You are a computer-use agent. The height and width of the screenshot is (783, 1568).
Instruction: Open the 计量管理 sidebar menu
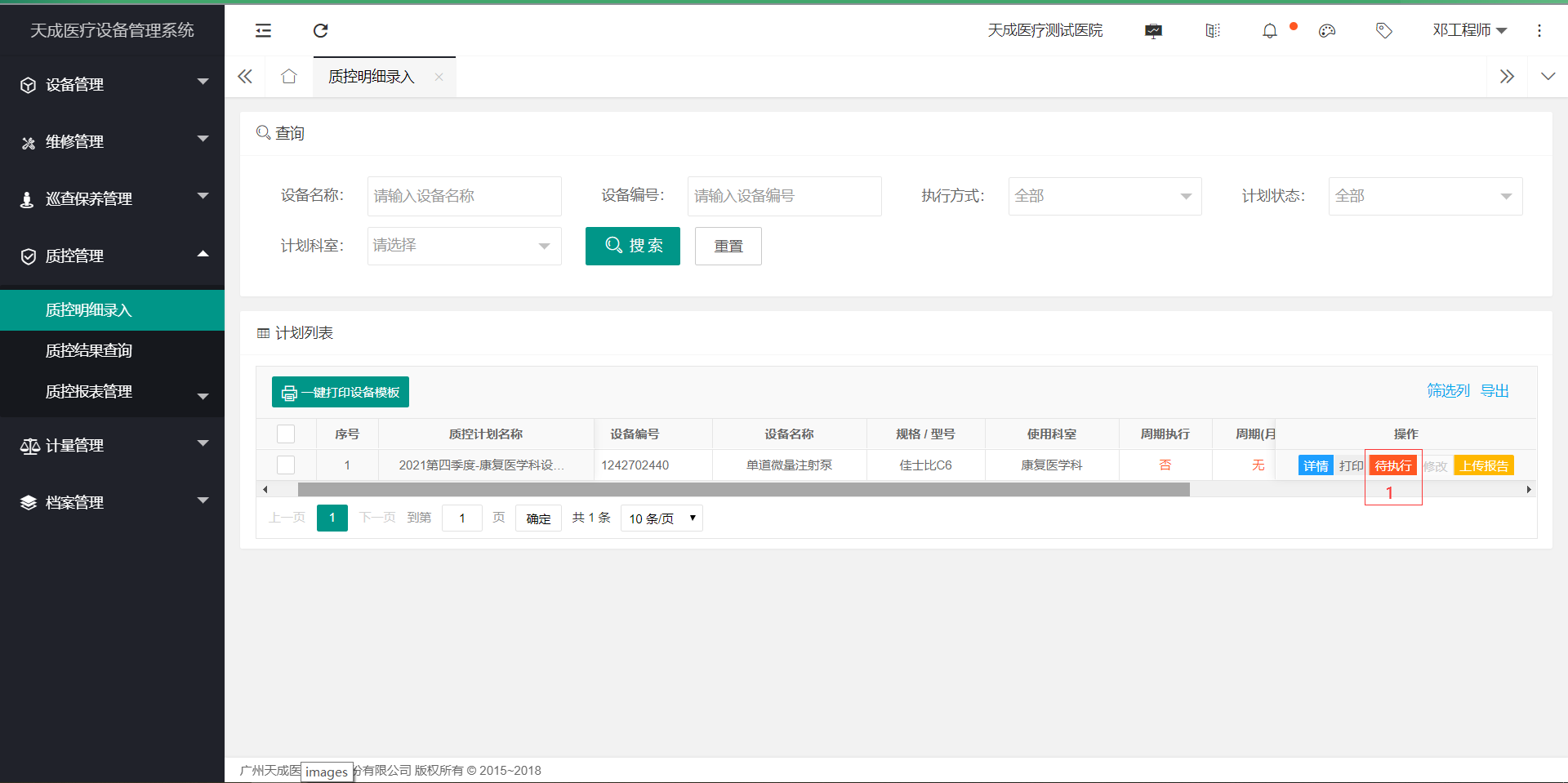pos(112,446)
